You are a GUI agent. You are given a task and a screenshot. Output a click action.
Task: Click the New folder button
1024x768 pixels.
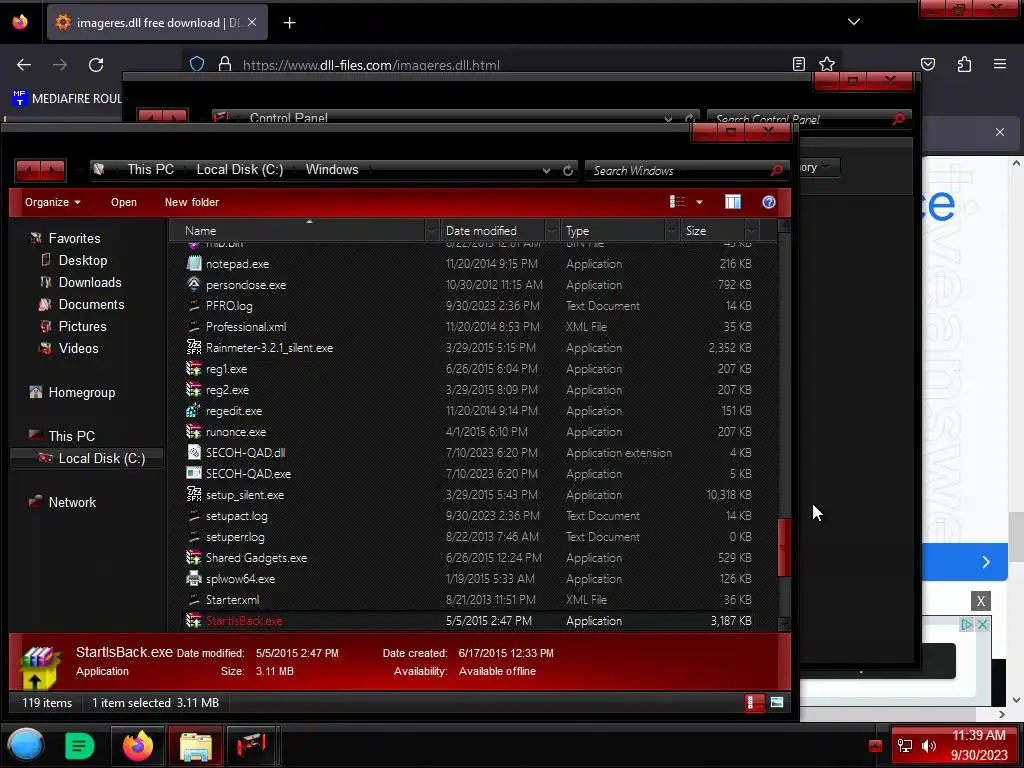pyautogui.click(x=191, y=202)
